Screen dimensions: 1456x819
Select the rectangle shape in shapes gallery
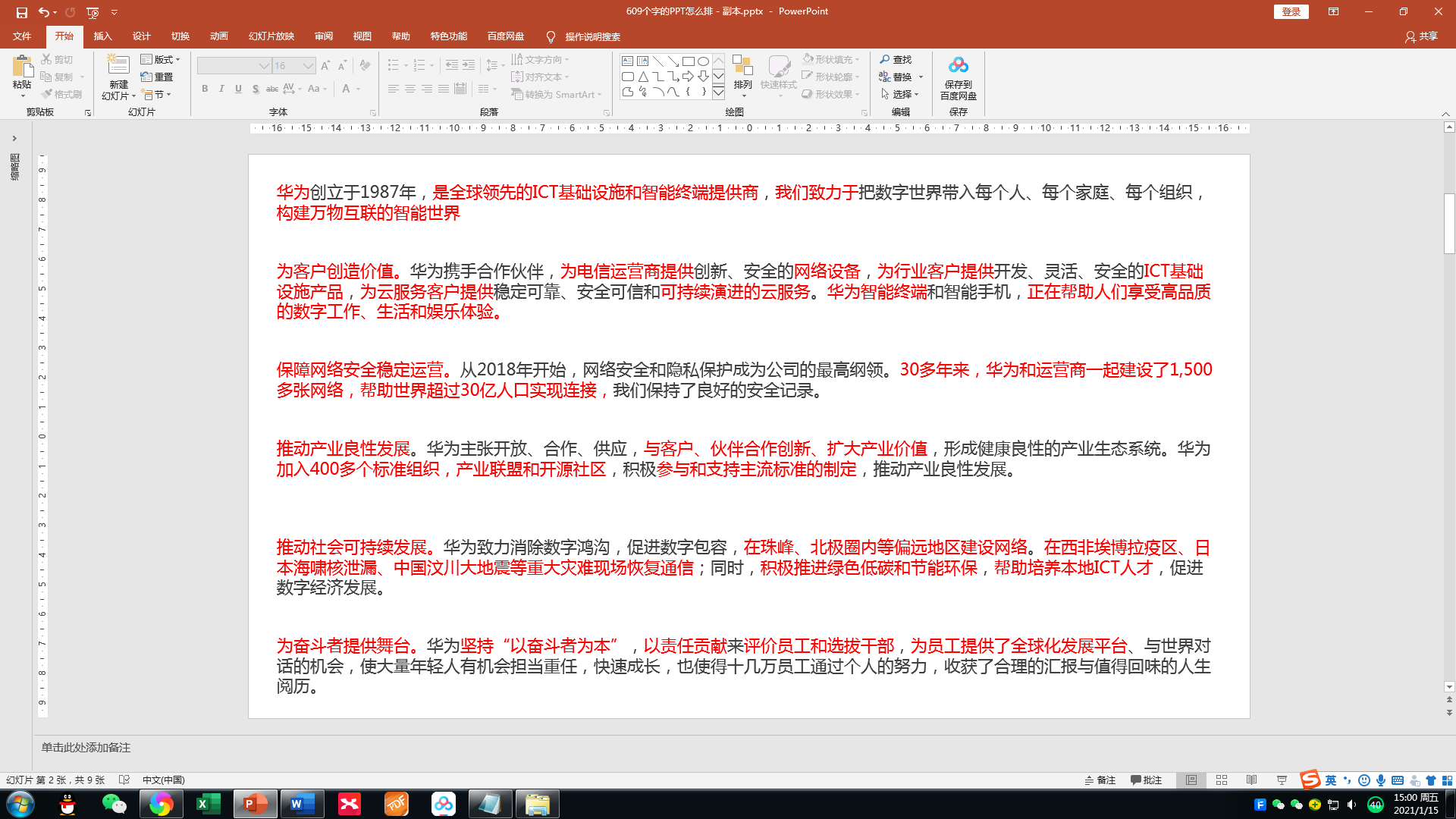(689, 61)
